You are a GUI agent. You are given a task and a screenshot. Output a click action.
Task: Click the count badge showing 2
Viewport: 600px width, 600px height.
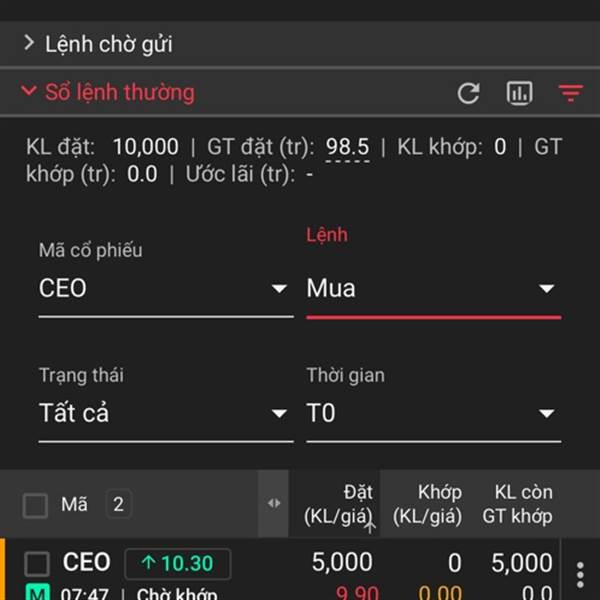(x=118, y=504)
